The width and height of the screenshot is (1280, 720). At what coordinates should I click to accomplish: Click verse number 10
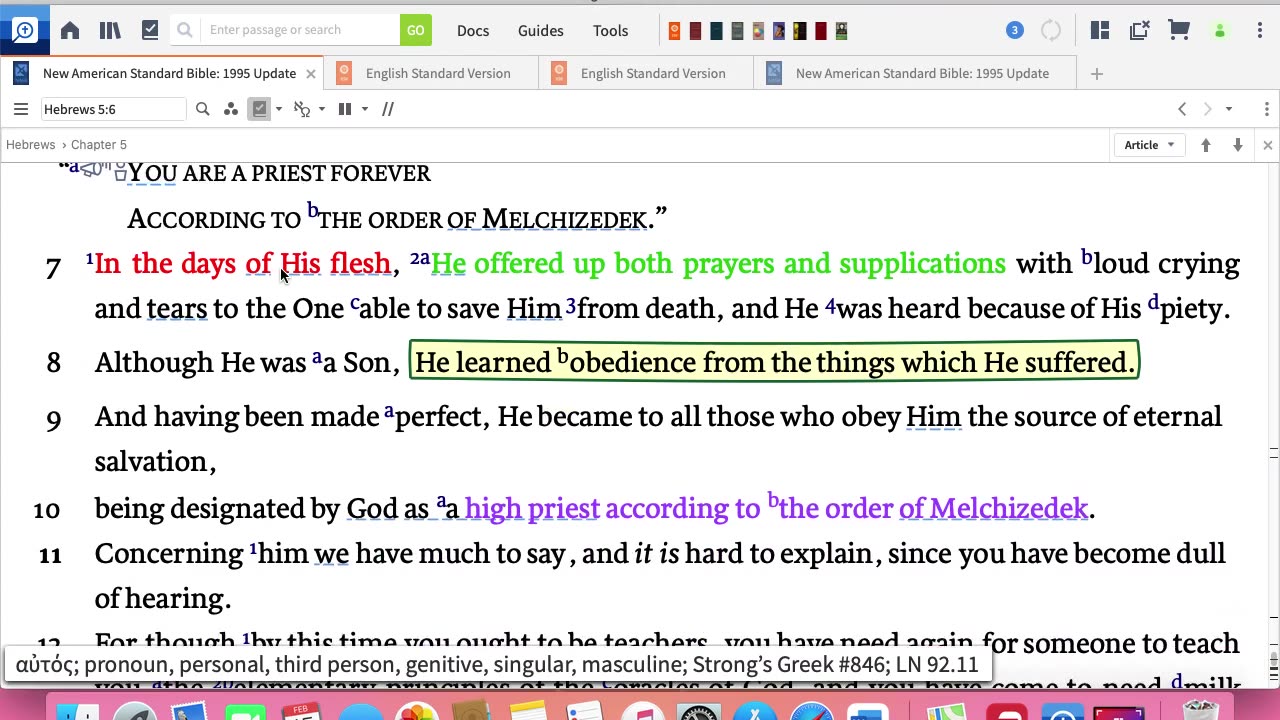point(46,509)
